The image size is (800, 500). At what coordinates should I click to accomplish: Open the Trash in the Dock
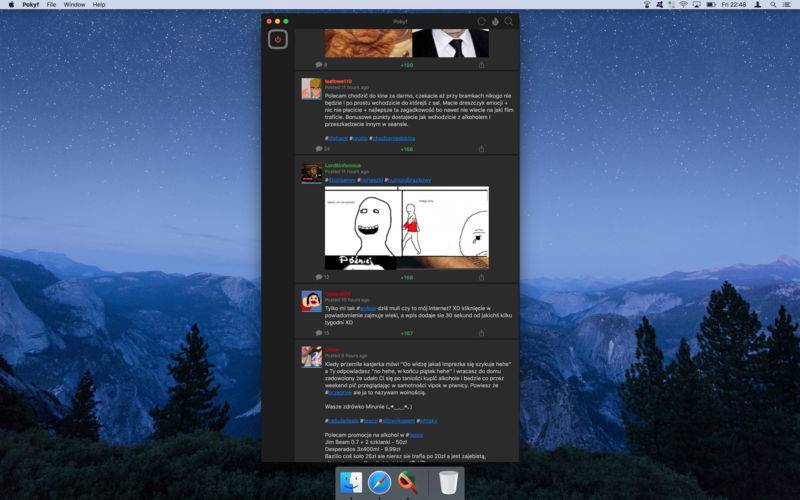click(448, 483)
